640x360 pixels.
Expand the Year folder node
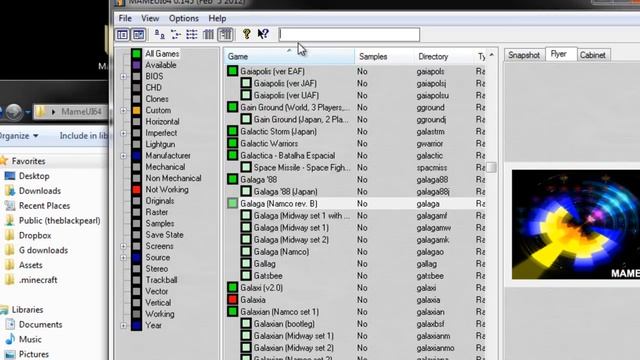pos(124,325)
